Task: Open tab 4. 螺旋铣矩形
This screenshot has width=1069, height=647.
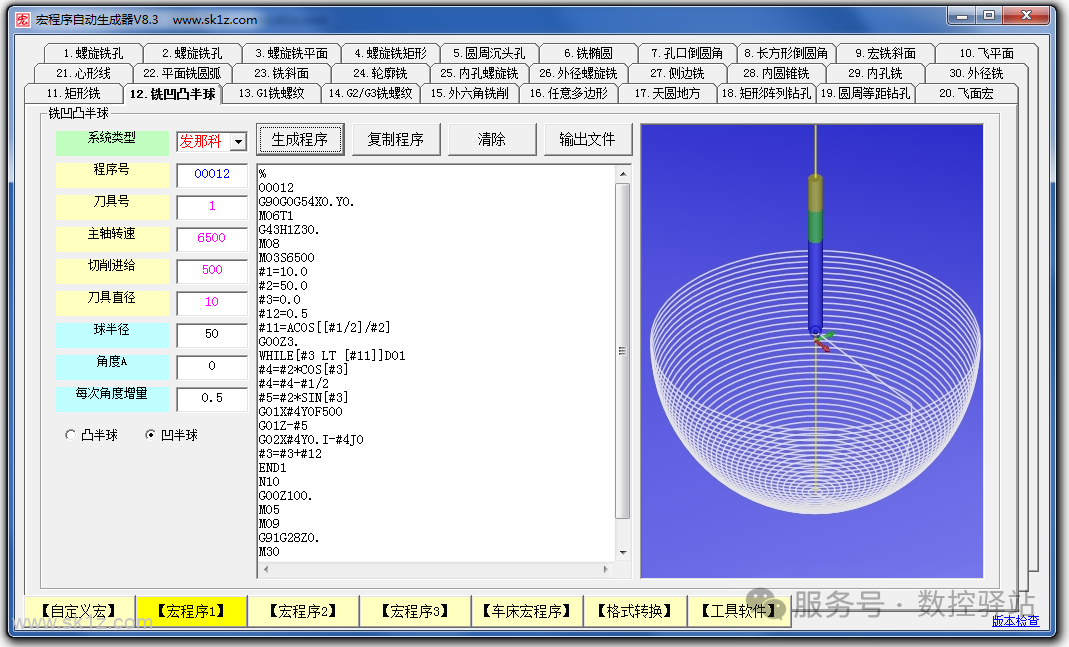Action: pos(391,53)
